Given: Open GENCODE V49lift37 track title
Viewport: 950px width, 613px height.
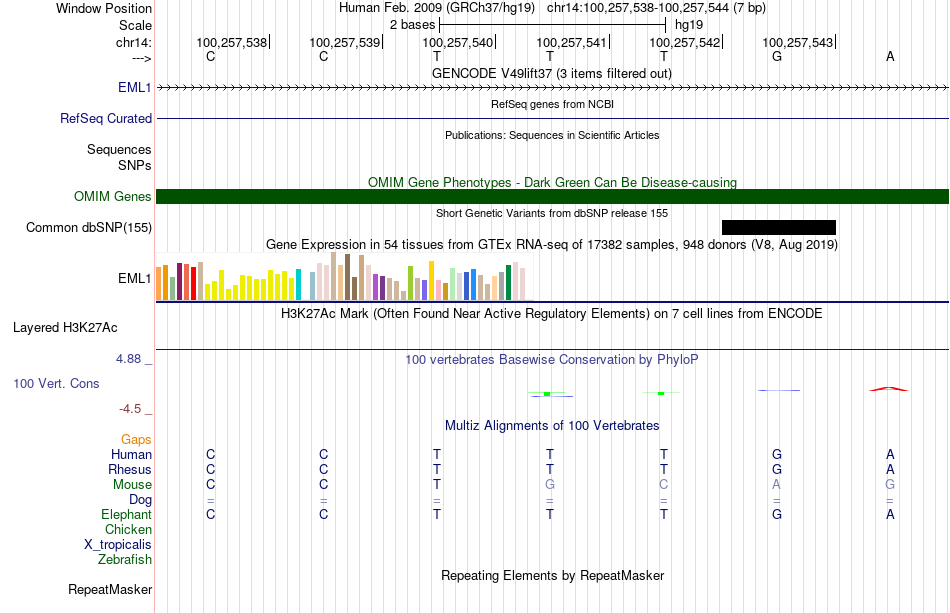Looking at the screenshot, I should [x=551, y=73].
